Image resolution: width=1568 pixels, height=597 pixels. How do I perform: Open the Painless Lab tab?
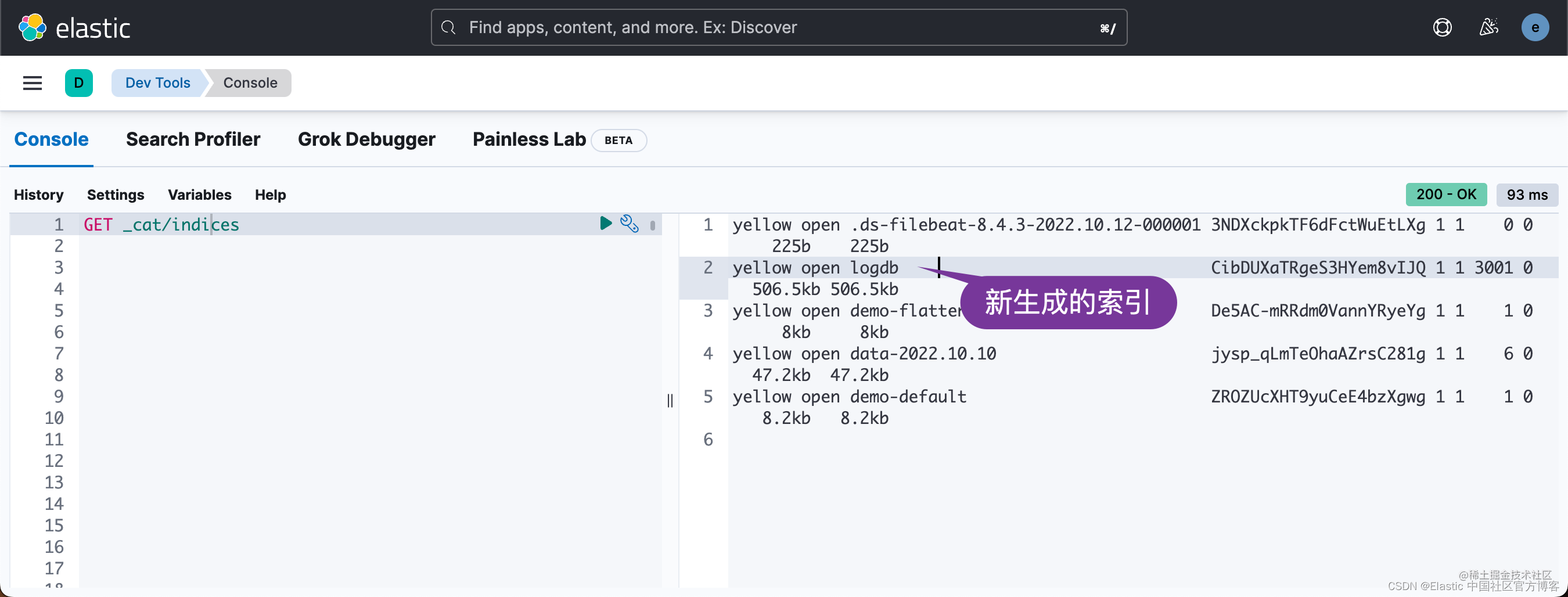point(529,139)
